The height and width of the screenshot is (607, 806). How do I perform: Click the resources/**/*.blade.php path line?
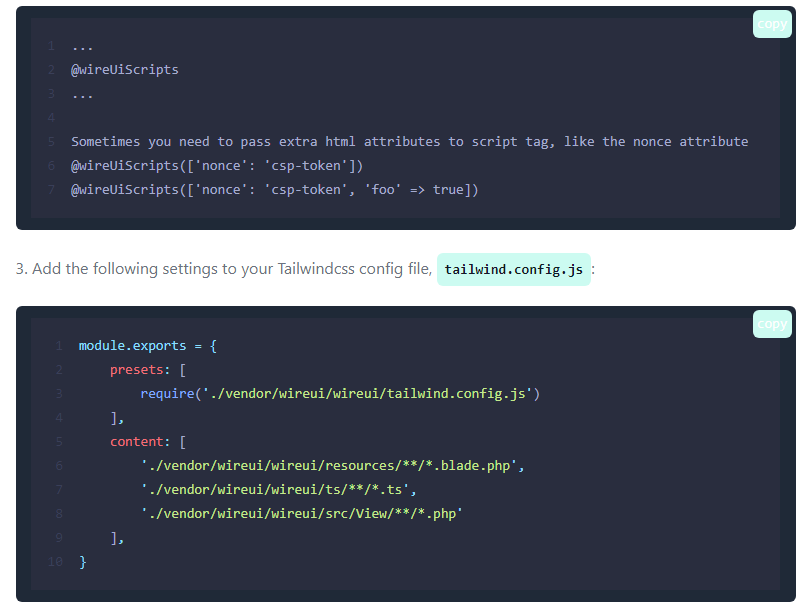coord(333,466)
